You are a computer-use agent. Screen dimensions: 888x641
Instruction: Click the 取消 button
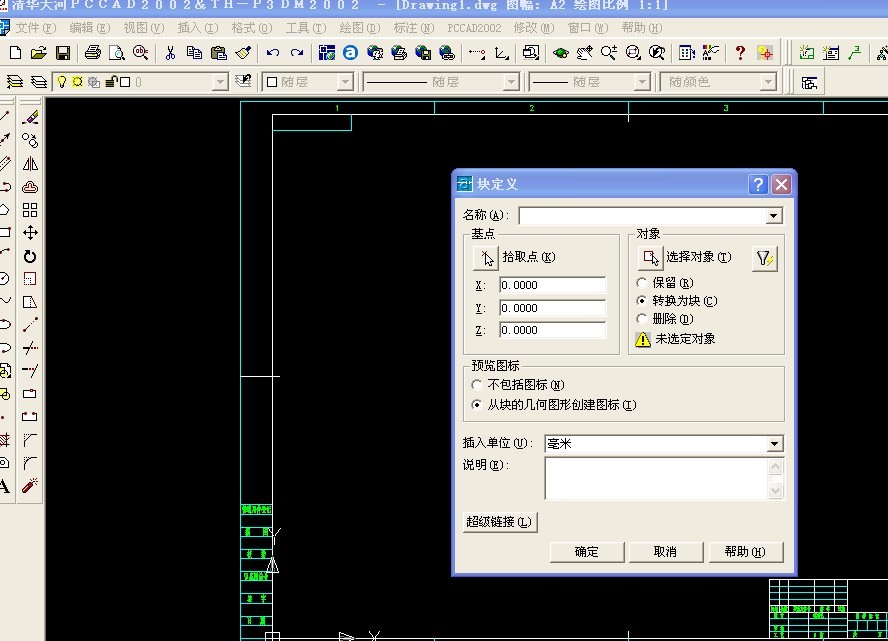(666, 552)
